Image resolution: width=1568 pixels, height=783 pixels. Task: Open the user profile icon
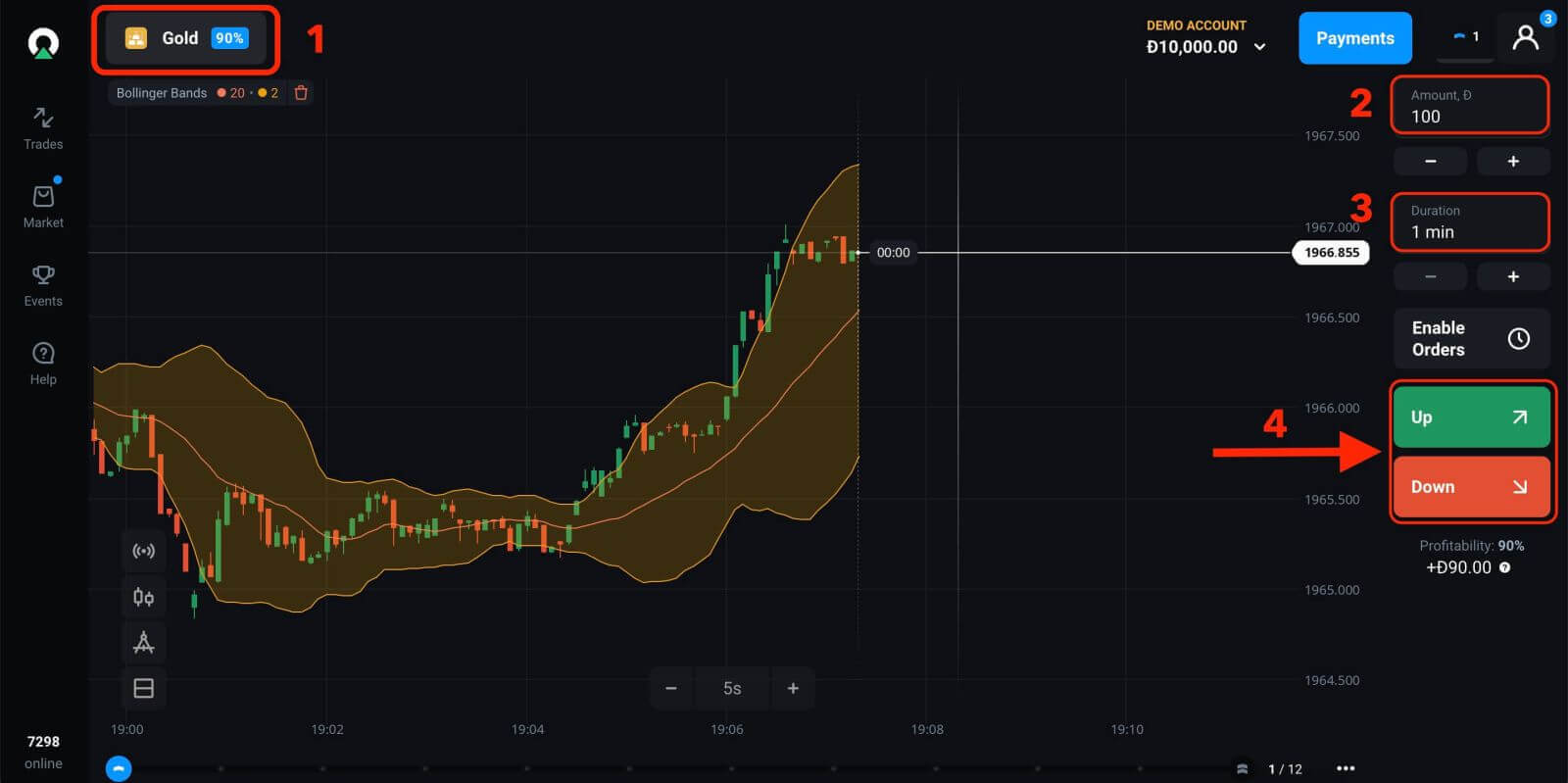(x=1525, y=38)
